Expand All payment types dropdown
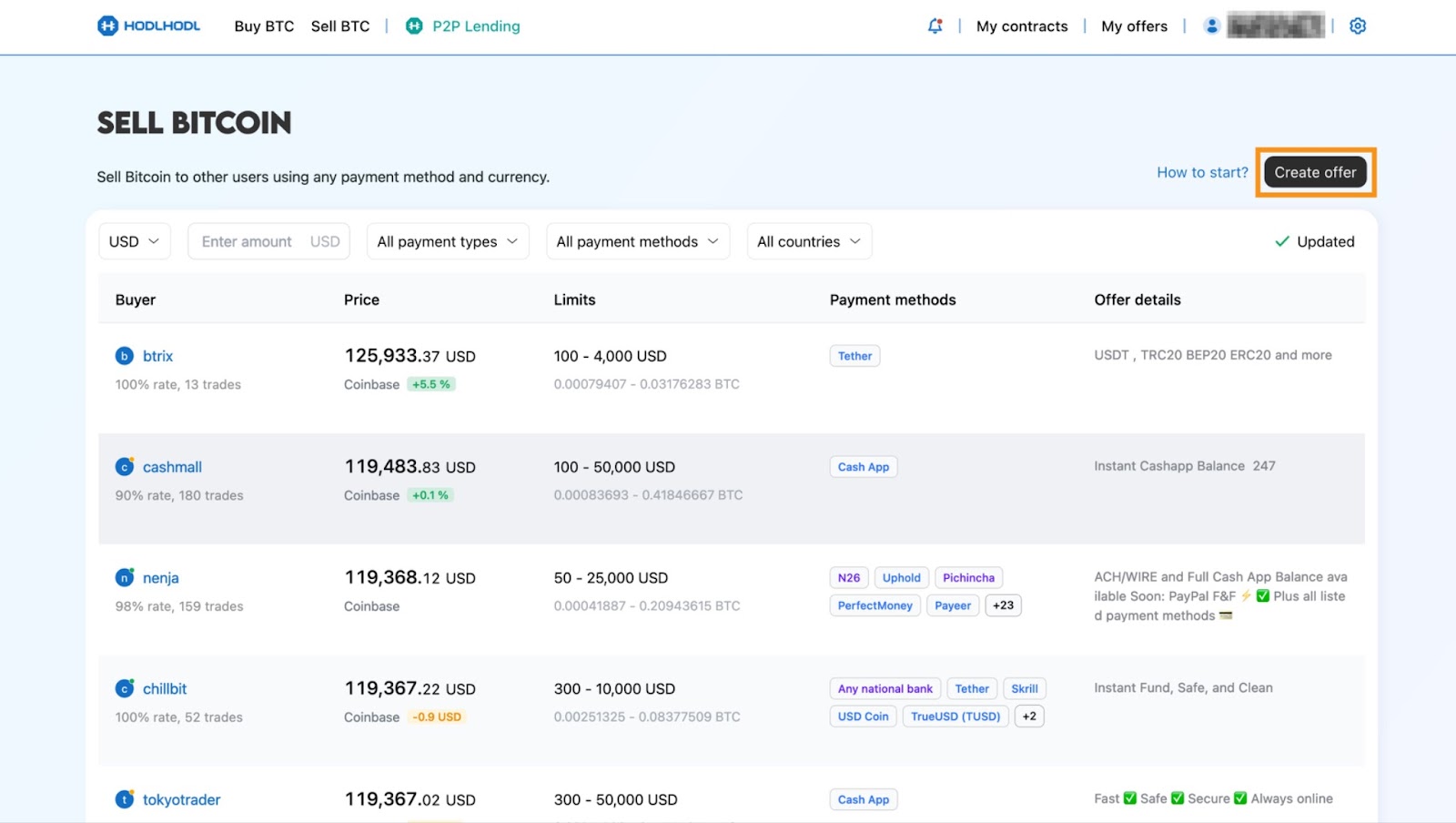The height and width of the screenshot is (823, 1456). click(x=448, y=241)
